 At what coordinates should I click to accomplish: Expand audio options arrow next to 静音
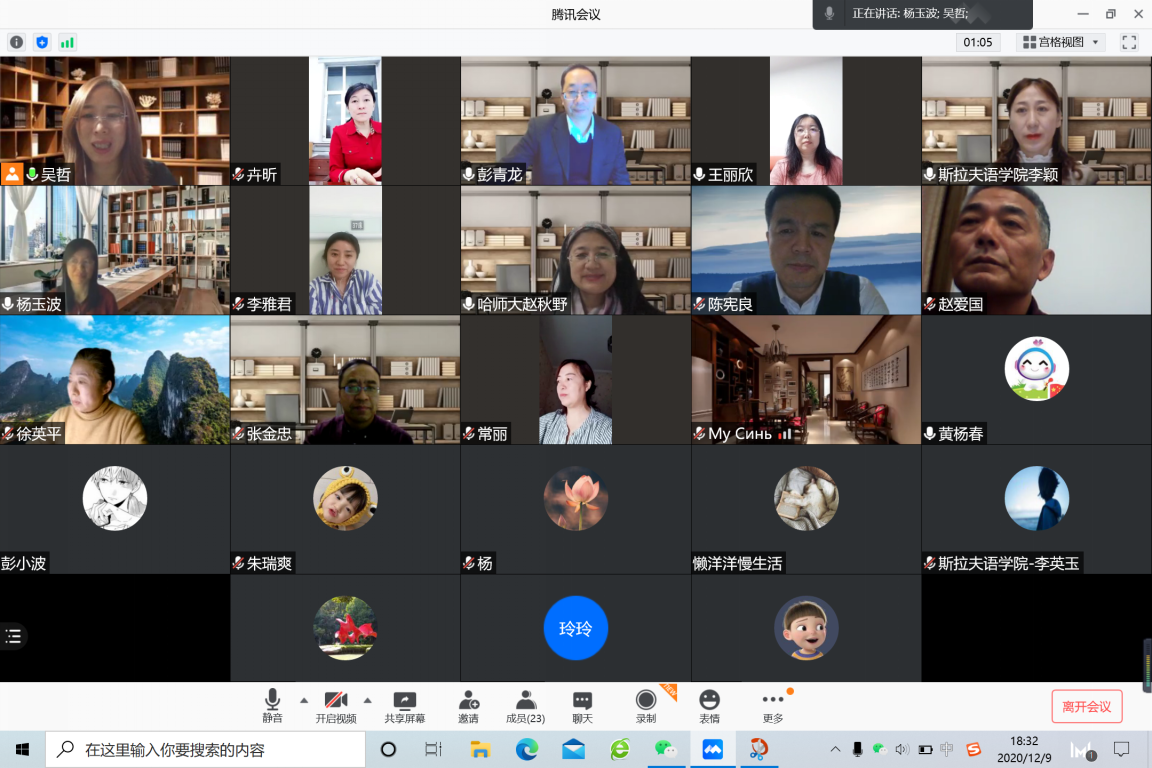pos(304,700)
